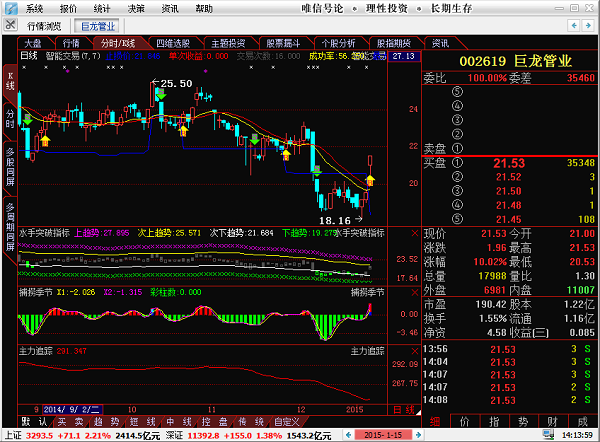Close the 水手突破指标 indicator panel
Screen dimensions: 600x442
[415, 233]
